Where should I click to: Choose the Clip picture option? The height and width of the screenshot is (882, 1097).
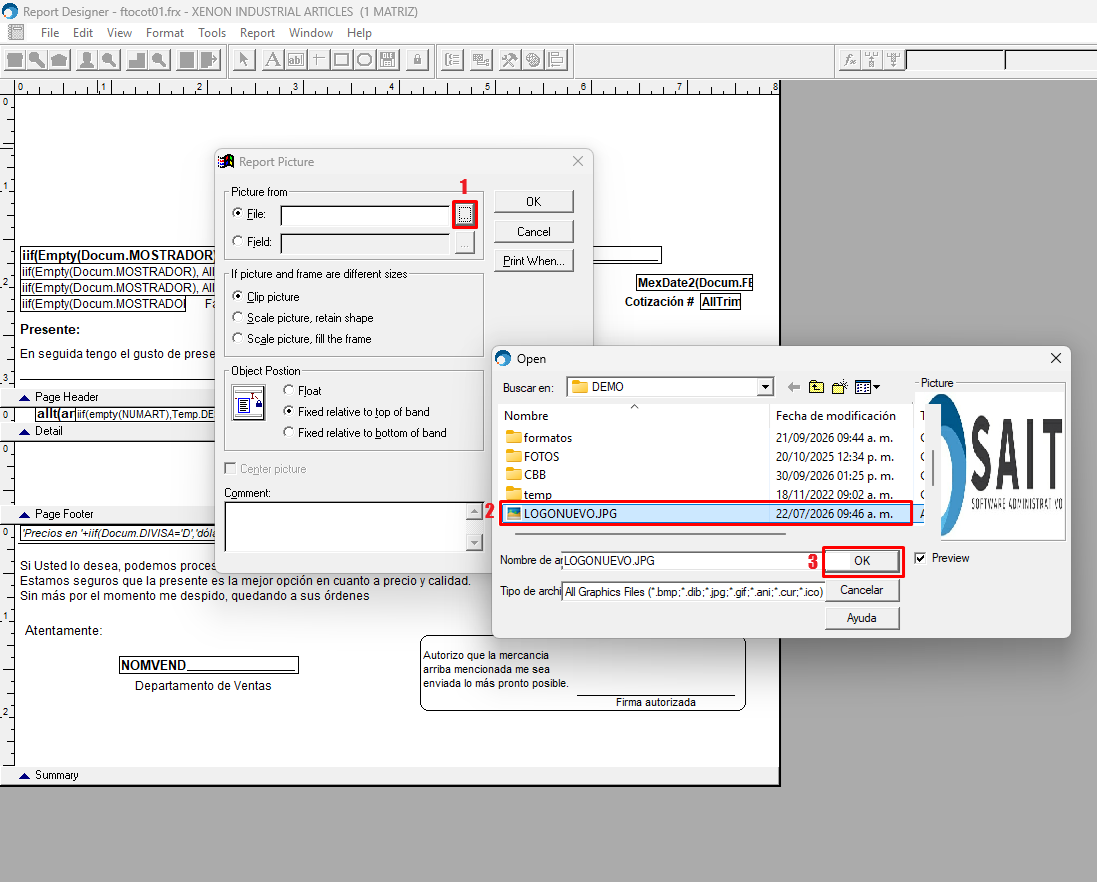238,296
